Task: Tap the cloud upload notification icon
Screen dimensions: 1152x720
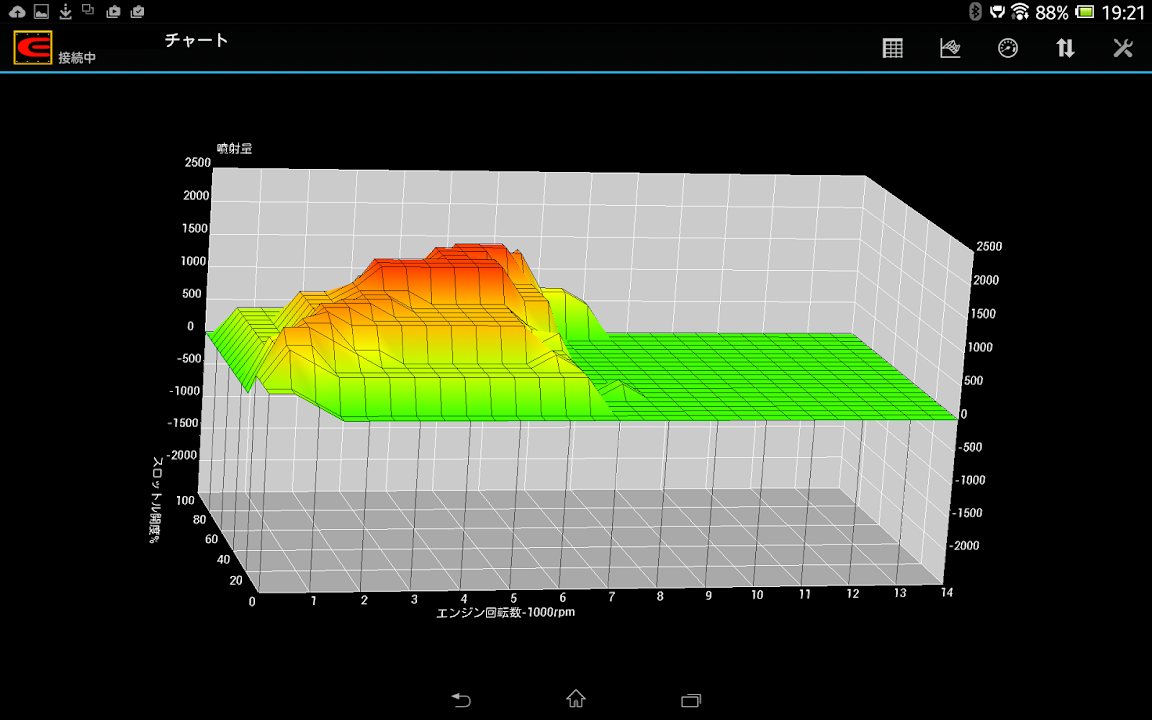Action: tap(17, 12)
